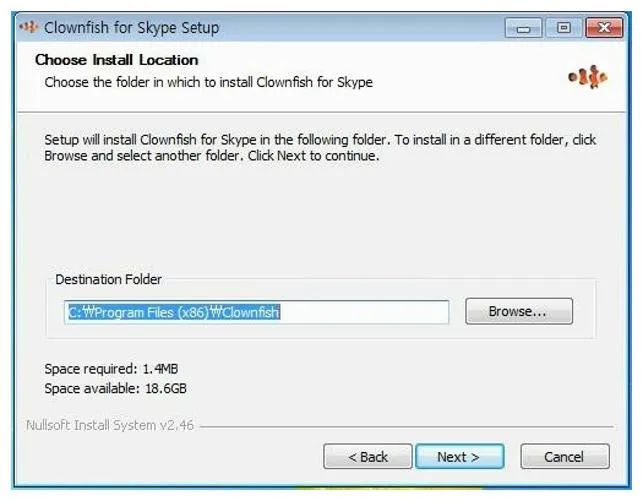Go back with the < Back button

coord(367,456)
